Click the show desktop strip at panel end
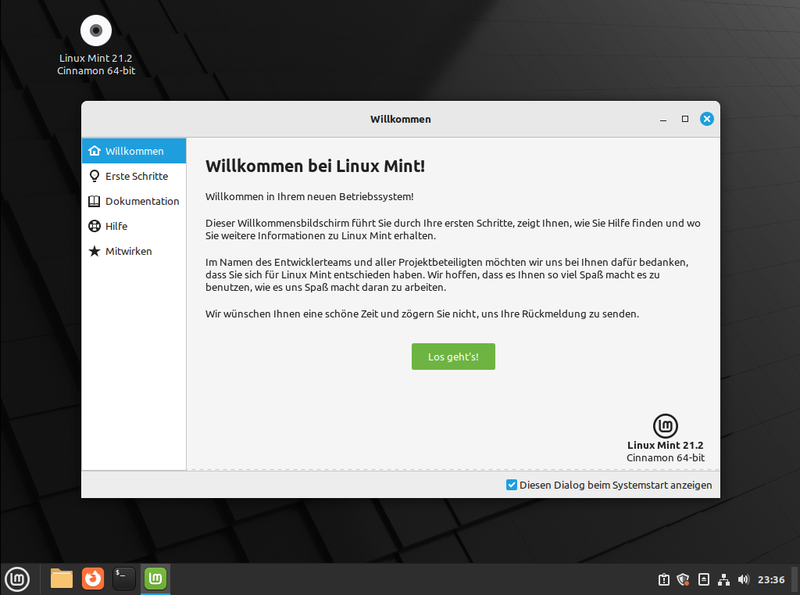The height and width of the screenshot is (595, 800). click(x=794, y=579)
